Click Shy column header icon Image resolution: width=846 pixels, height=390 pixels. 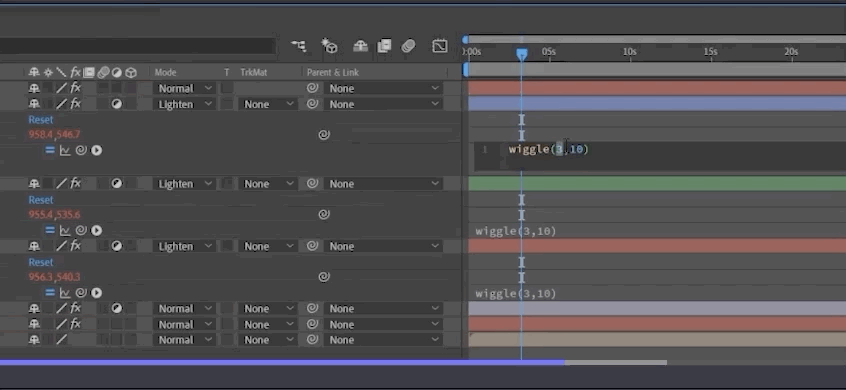click(34, 72)
